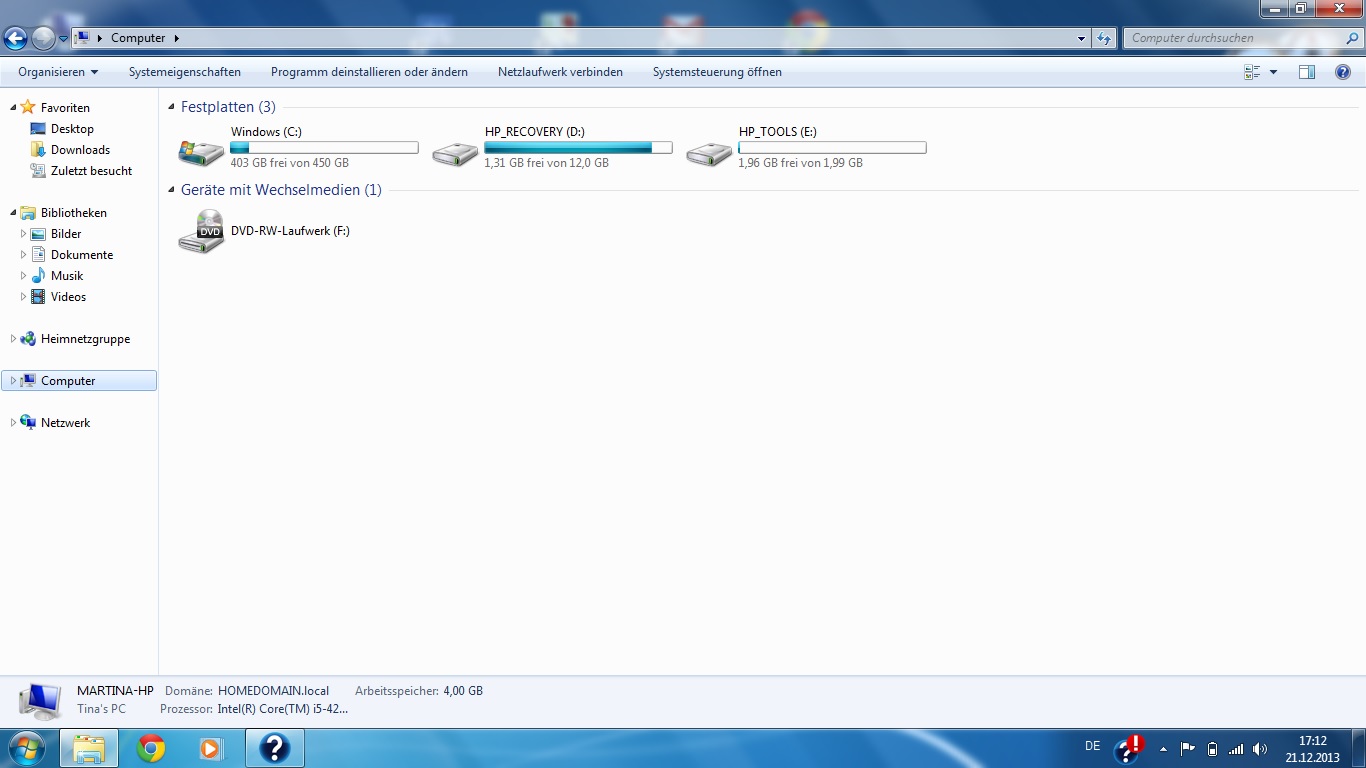This screenshot has width=1366, height=768.
Task: Click the Windows (C:) capacity bar
Action: pyautogui.click(x=324, y=148)
